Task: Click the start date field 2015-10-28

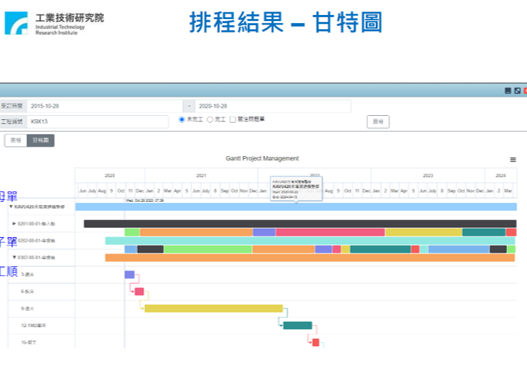Action: 105,106
